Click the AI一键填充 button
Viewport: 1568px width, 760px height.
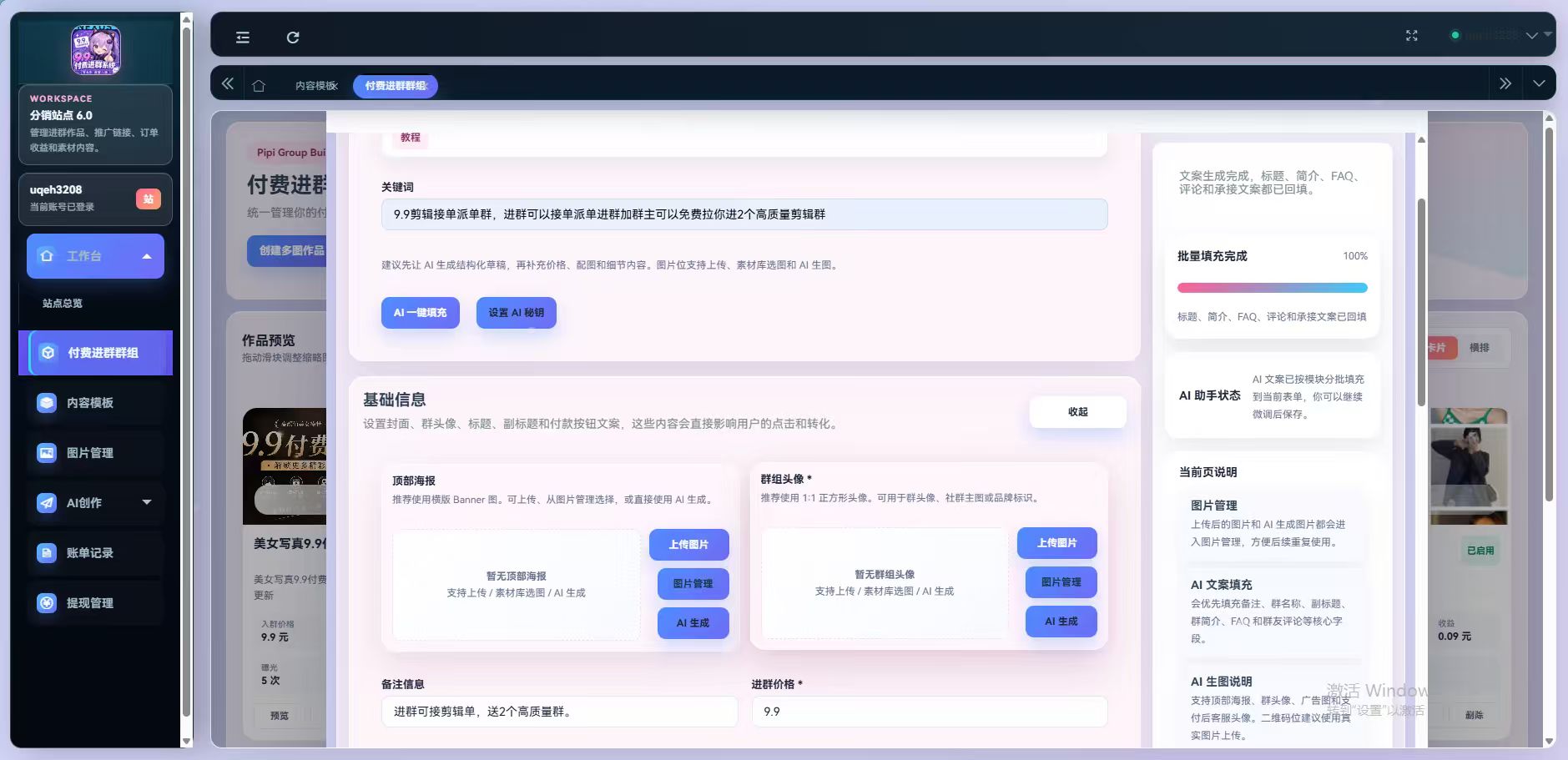tap(421, 313)
